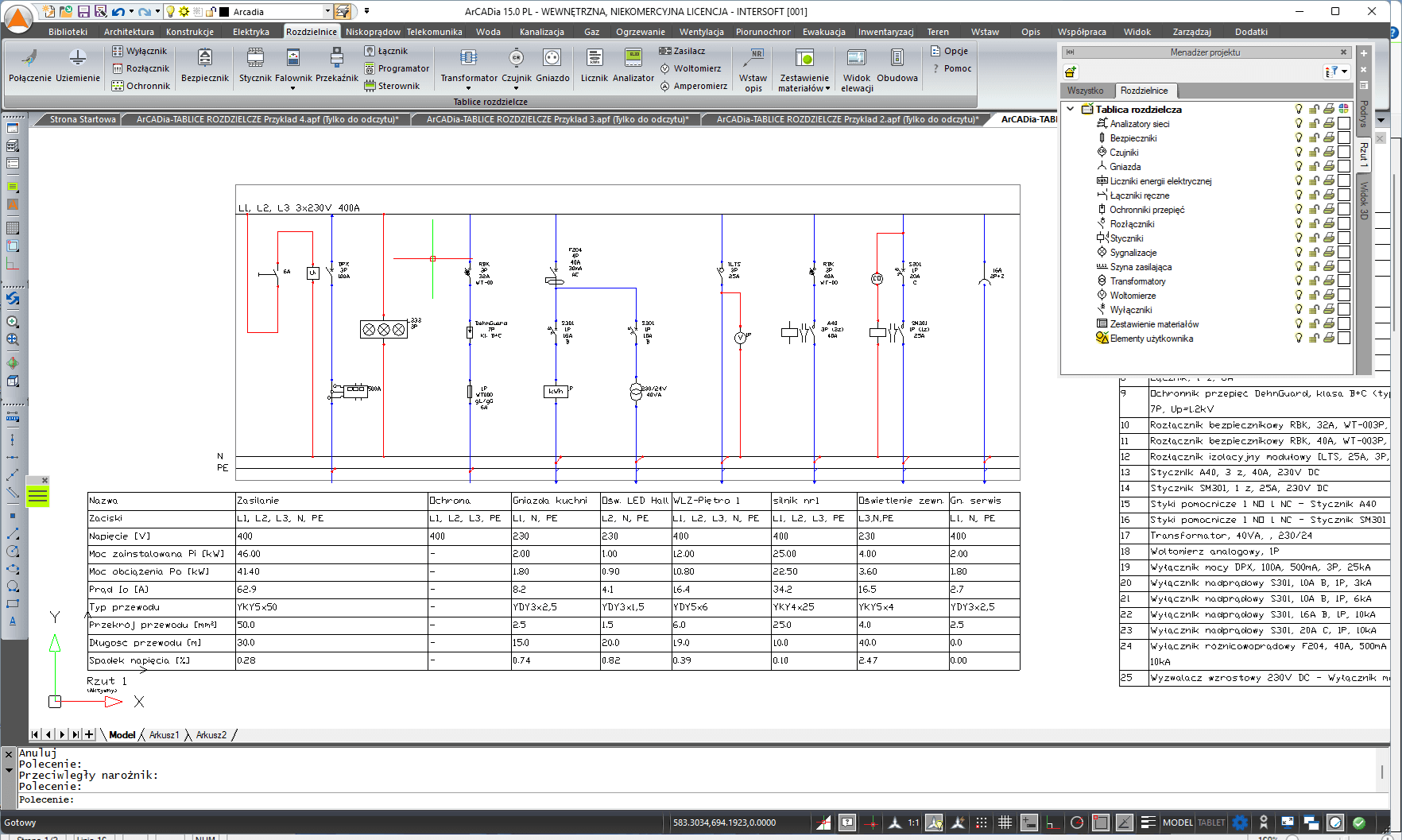Toggle lock for Gniazda row

tap(1314, 167)
